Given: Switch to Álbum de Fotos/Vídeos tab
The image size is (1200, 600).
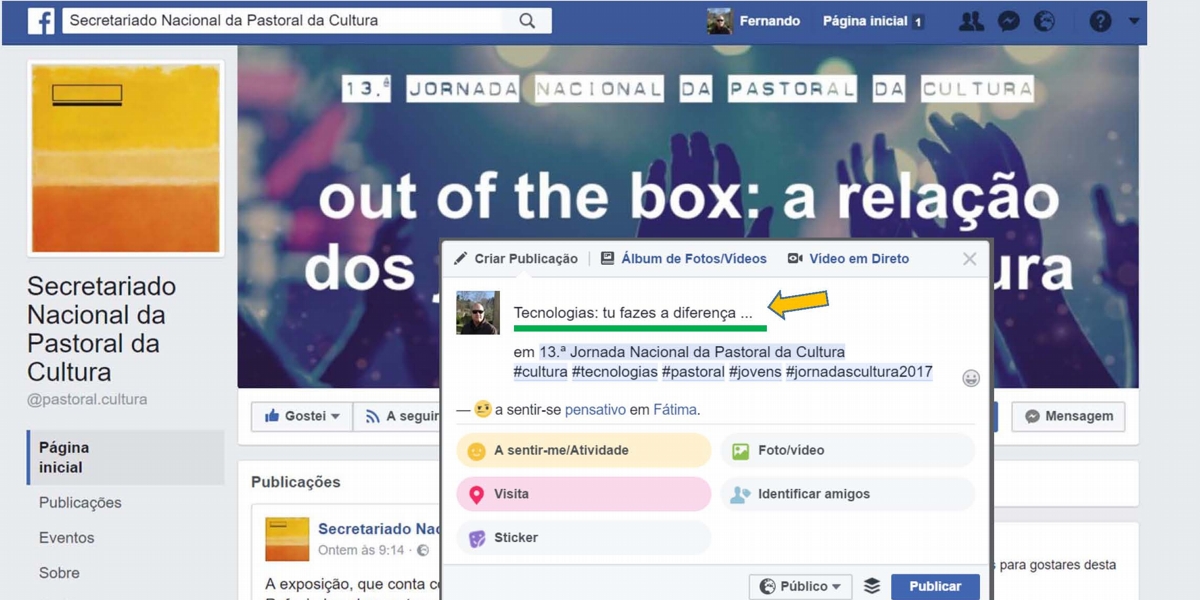Looking at the screenshot, I should click(x=684, y=259).
